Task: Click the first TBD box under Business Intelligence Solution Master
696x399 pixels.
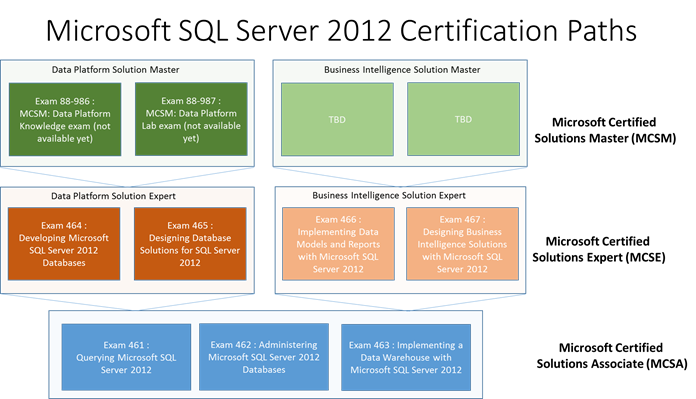Action: tap(337, 119)
